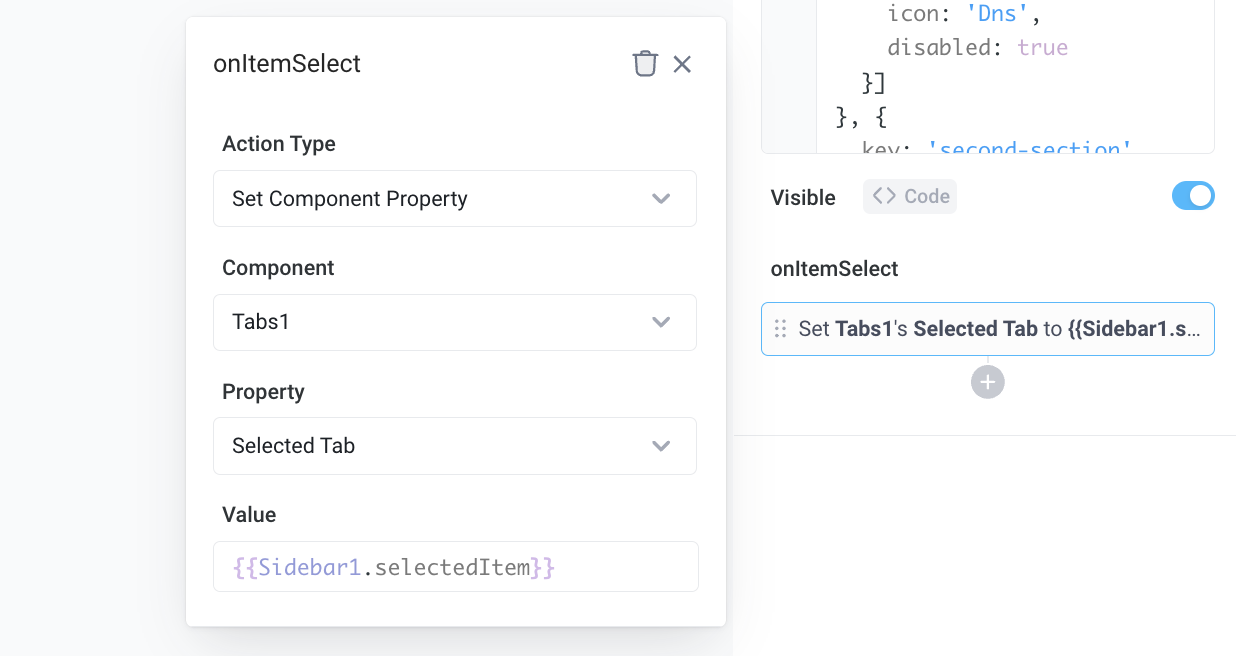Image resolution: width=1236 pixels, height=656 pixels.
Task: Close the onItemSelect editor with the X
Action: click(682, 63)
